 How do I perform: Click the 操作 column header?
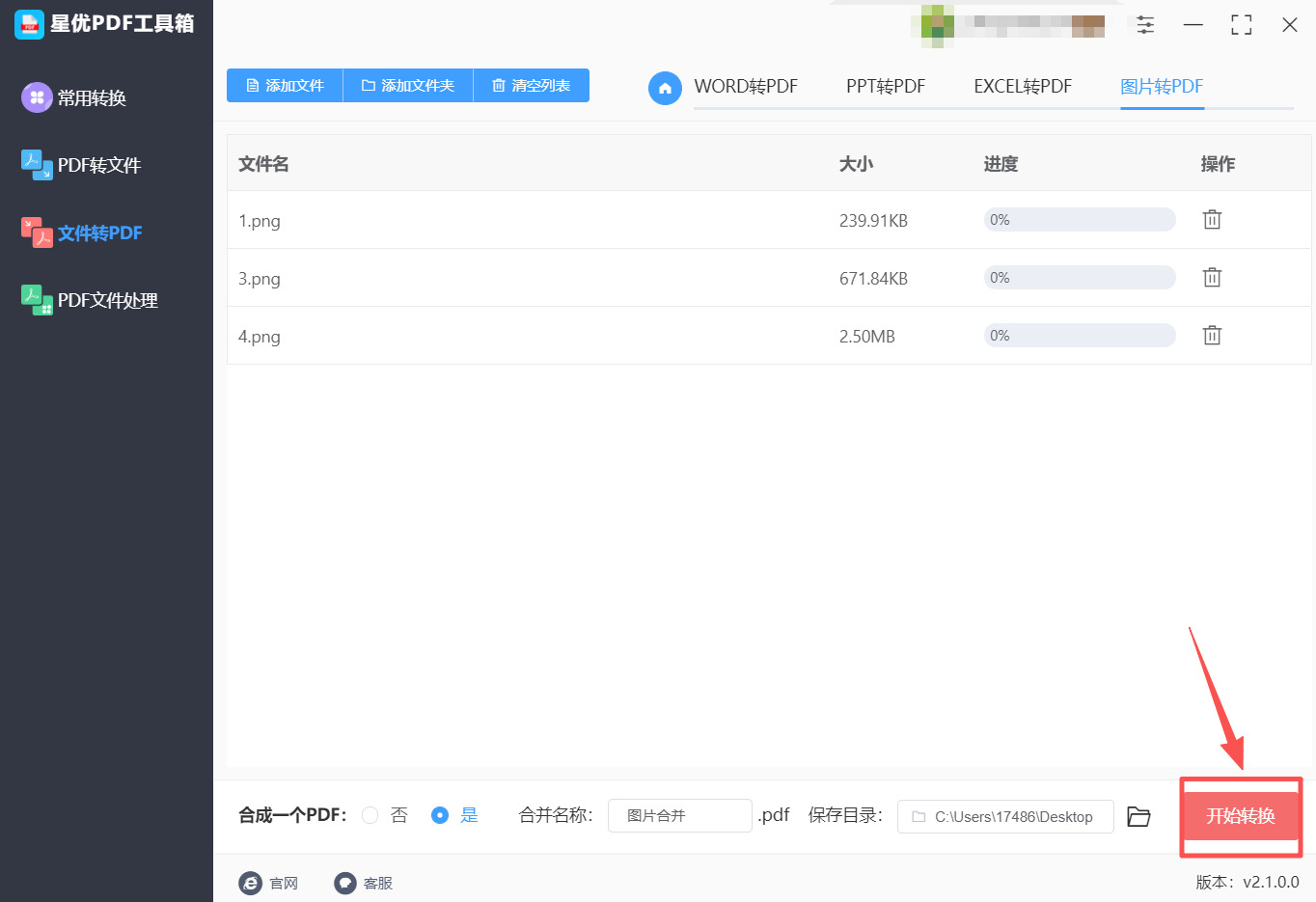[x=1218, y=164]
